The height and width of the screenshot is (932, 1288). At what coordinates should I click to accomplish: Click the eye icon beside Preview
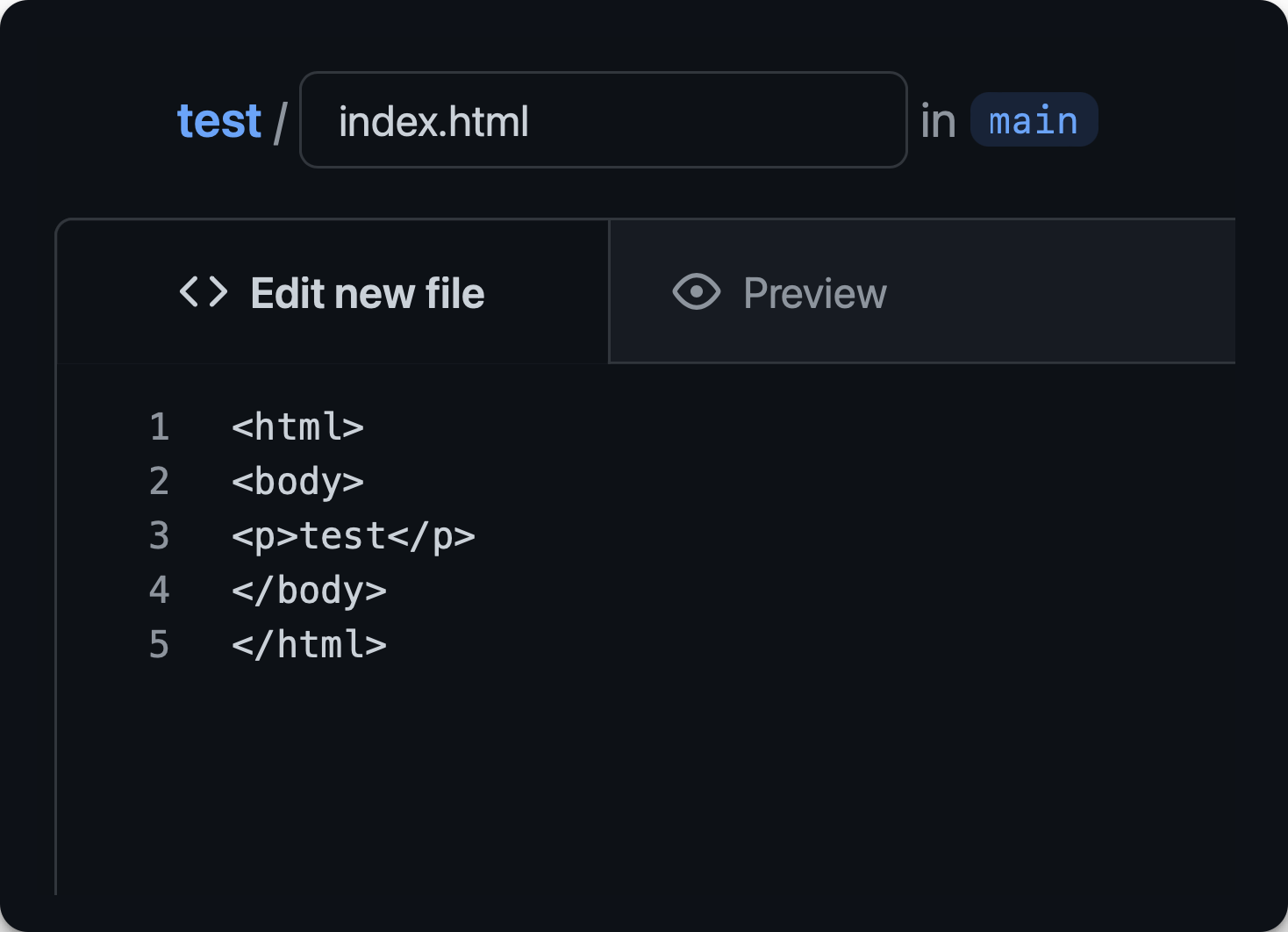pos(696,292)
